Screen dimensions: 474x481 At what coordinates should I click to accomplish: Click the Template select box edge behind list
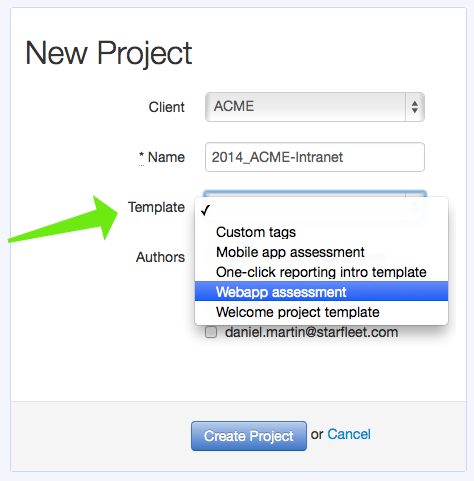[x=315, y=194]
